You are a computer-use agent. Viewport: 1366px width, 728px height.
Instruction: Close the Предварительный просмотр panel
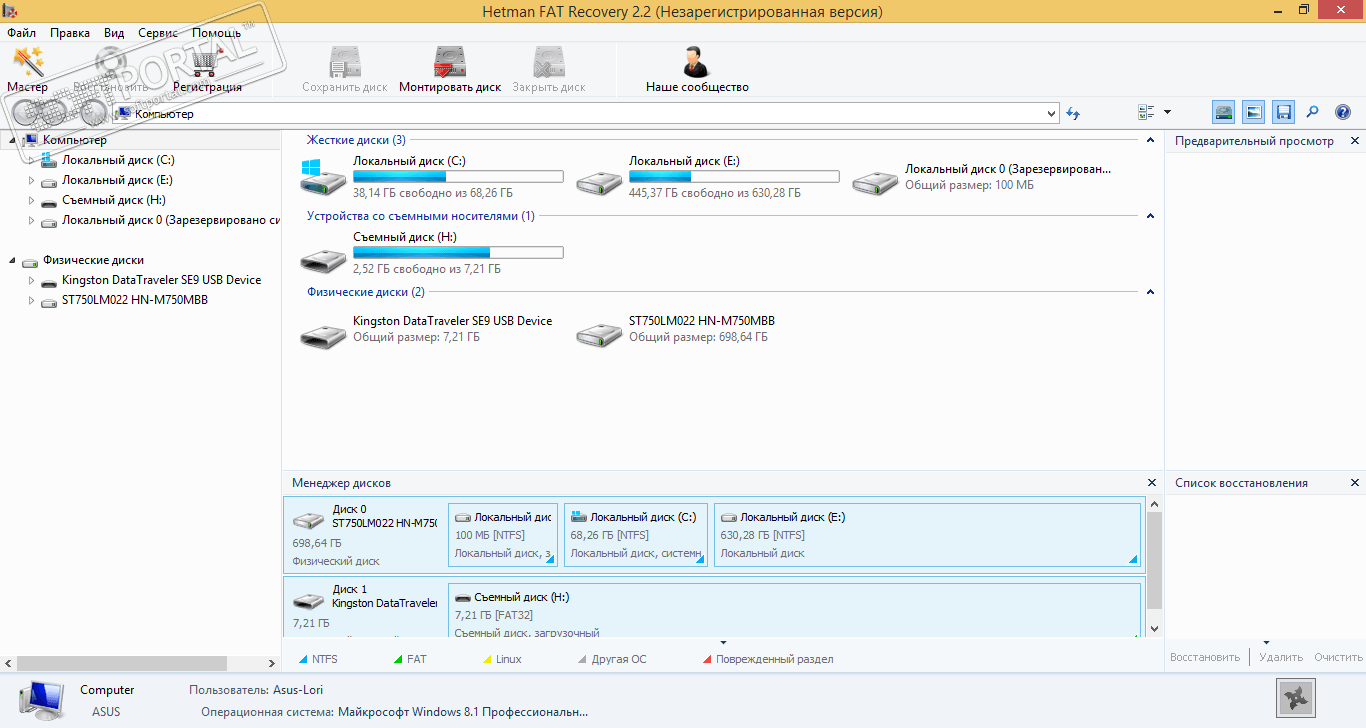click(x=1355, y=141)
